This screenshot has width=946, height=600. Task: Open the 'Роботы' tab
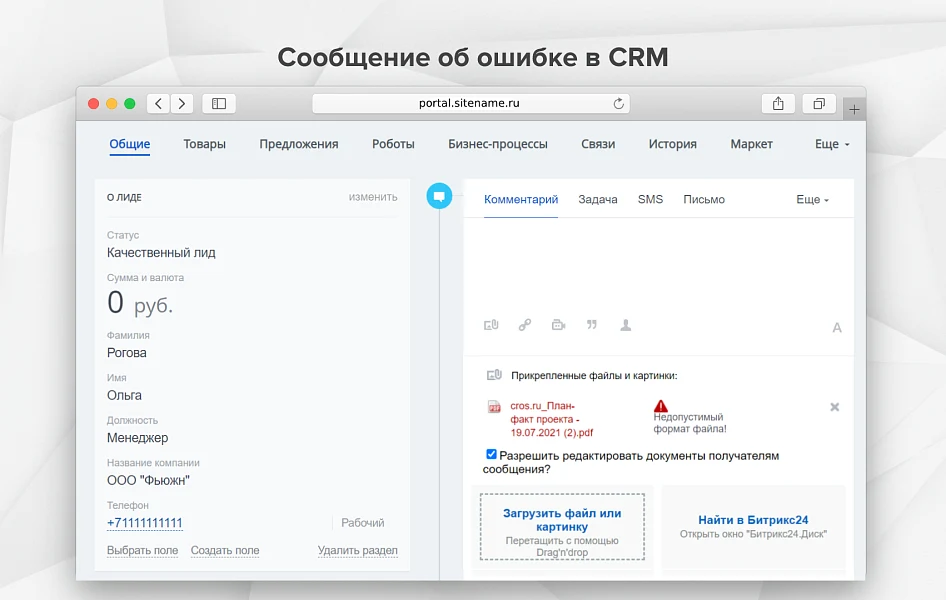click(x=393, y=144)
